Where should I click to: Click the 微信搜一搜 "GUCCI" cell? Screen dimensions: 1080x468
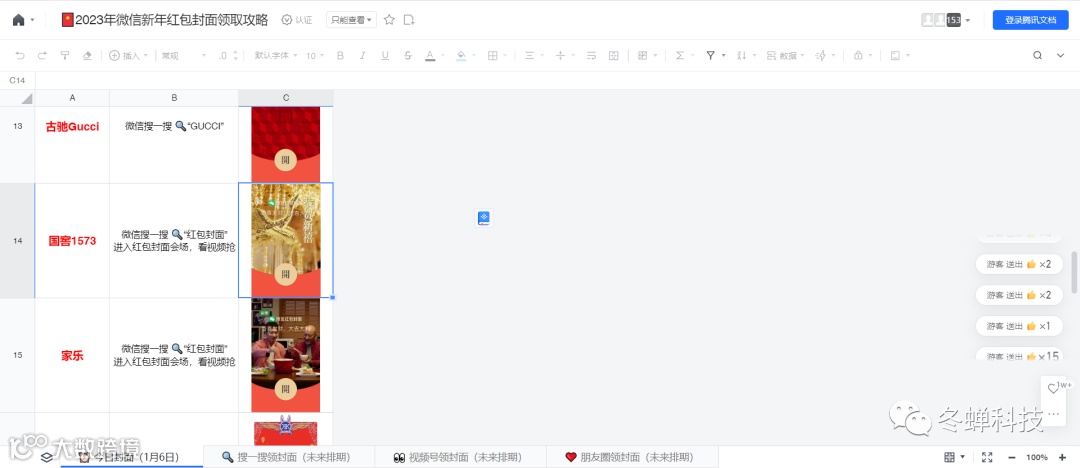click(x=174, y=145)
